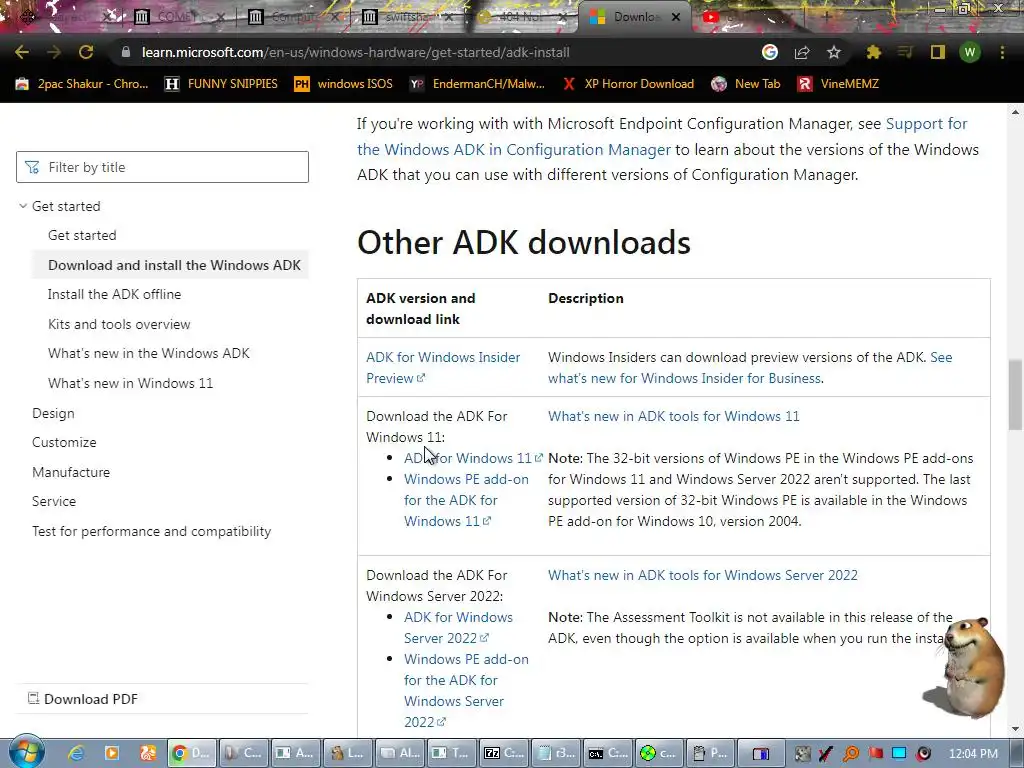
Task: Open New Tab bookmark
Action: pyautogui.click(x=746, y=84)
